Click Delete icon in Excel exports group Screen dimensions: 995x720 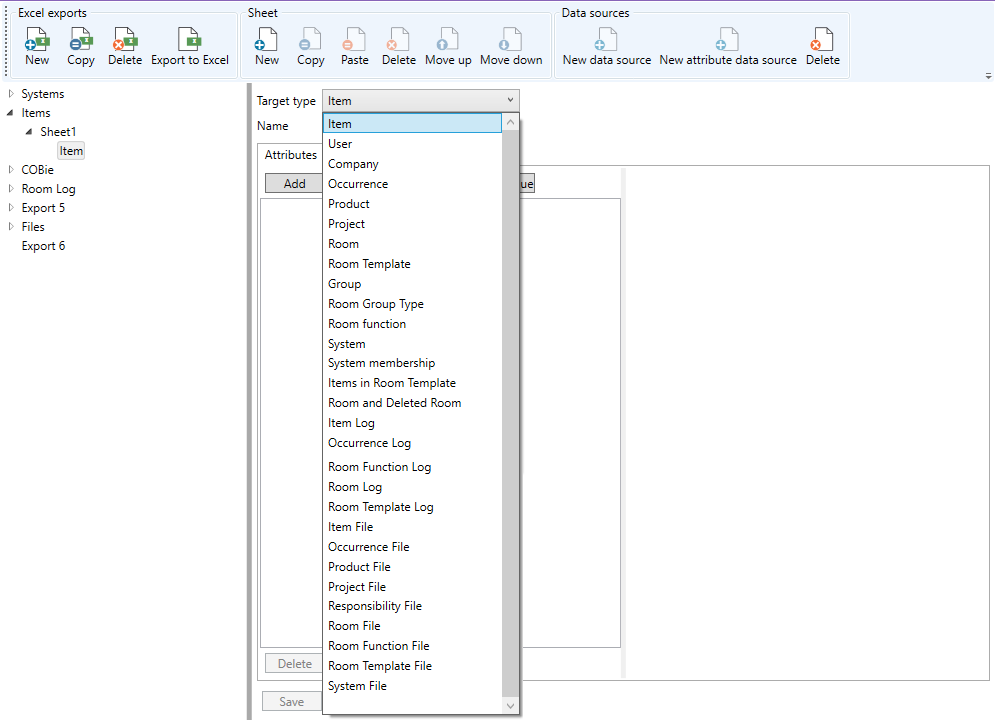pyautogui.click(x=125, y=41)
